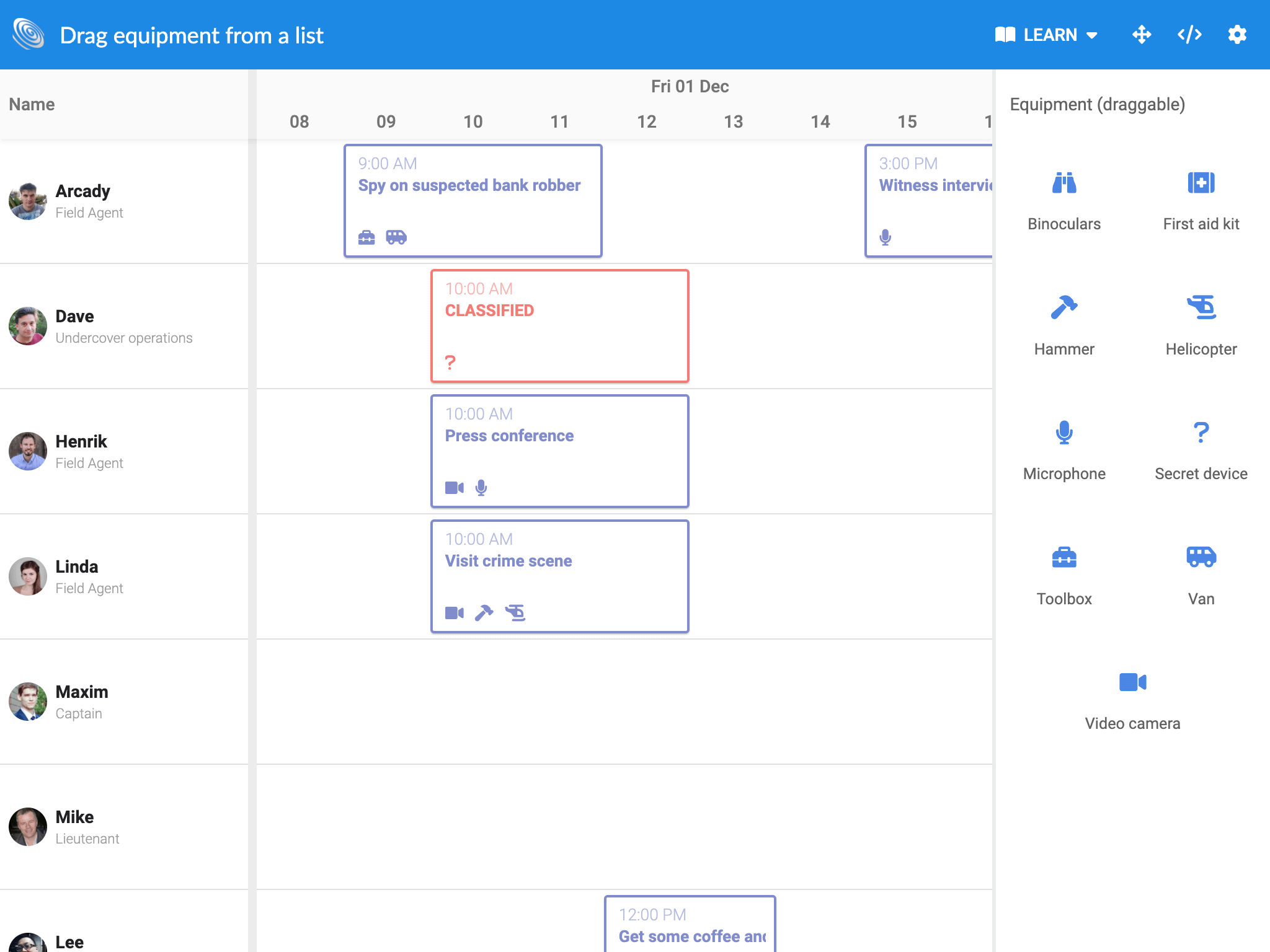Pick the Van from the equipment panel

[1201, 557]
